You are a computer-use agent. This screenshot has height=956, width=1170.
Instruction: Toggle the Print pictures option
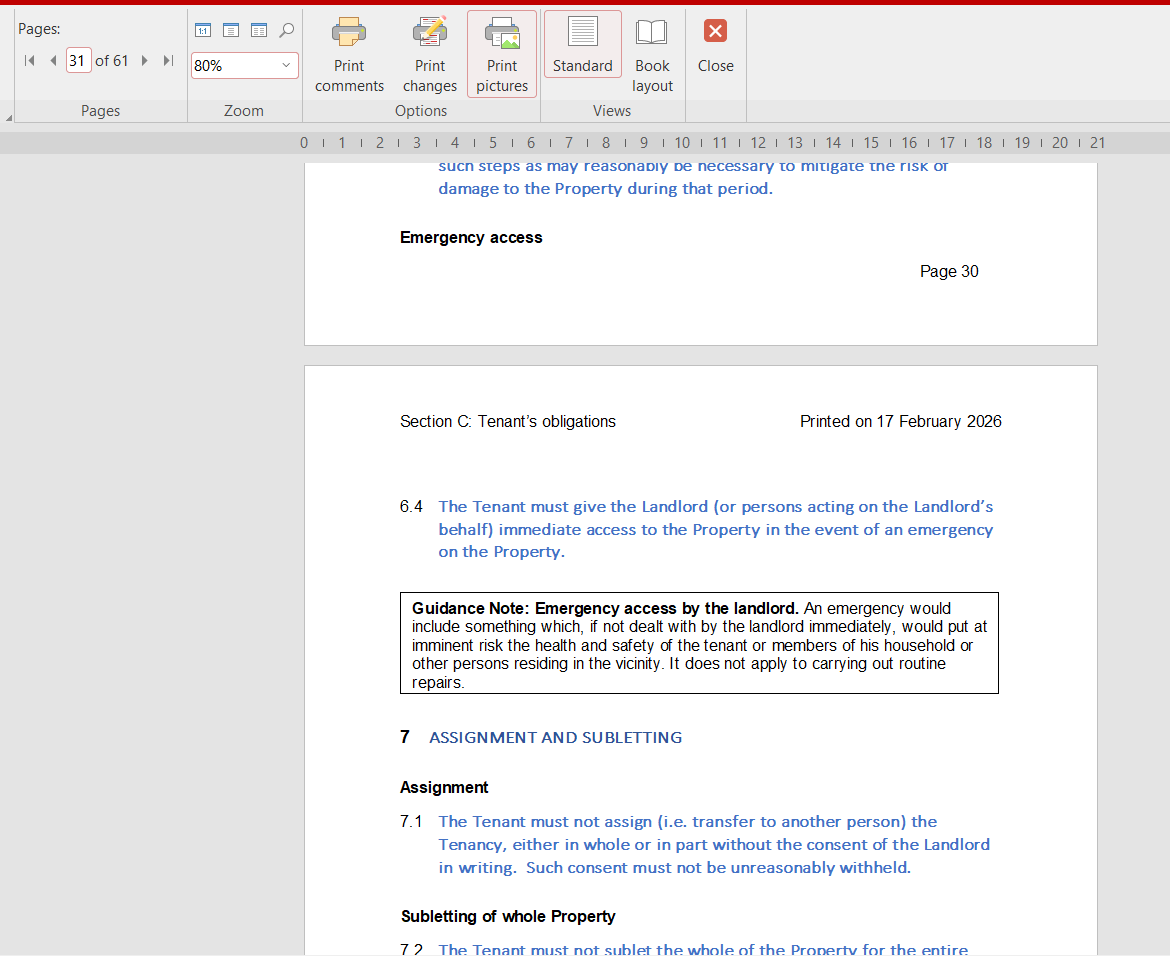[x=502, y=54]
